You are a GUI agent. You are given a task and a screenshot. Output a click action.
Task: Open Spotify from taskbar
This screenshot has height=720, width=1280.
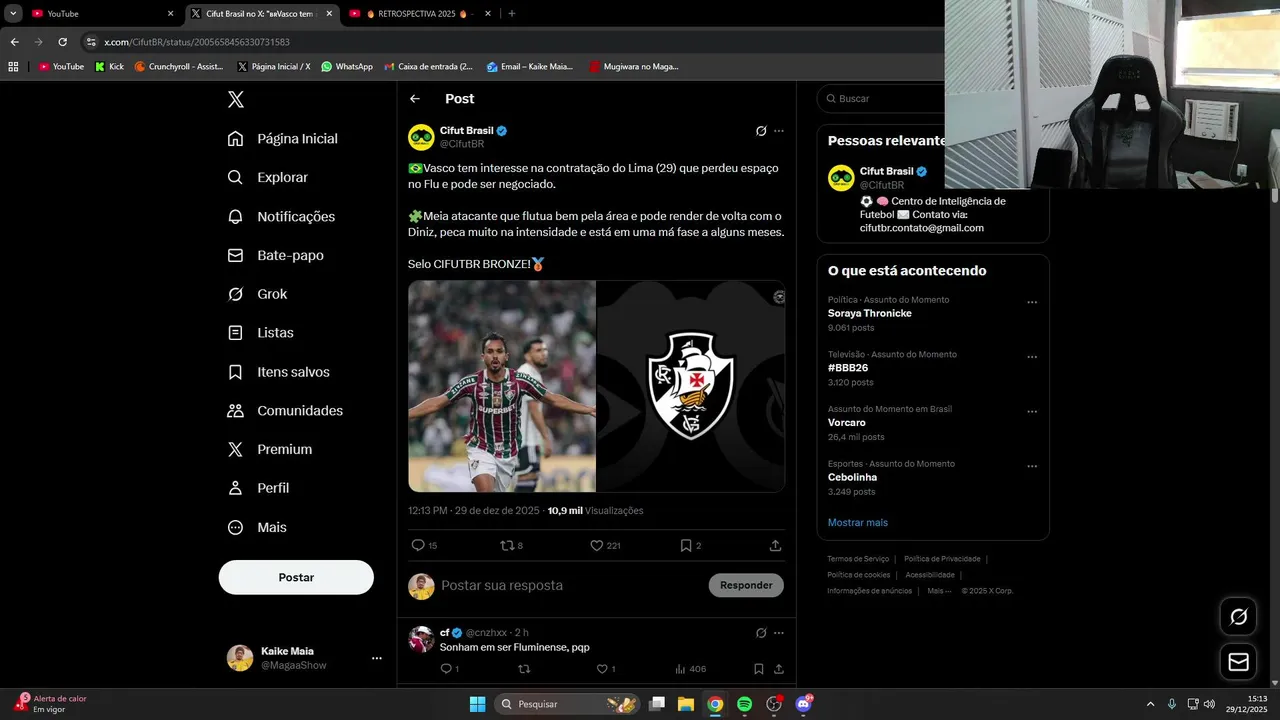pyautogui.click(x=744, y=704)
